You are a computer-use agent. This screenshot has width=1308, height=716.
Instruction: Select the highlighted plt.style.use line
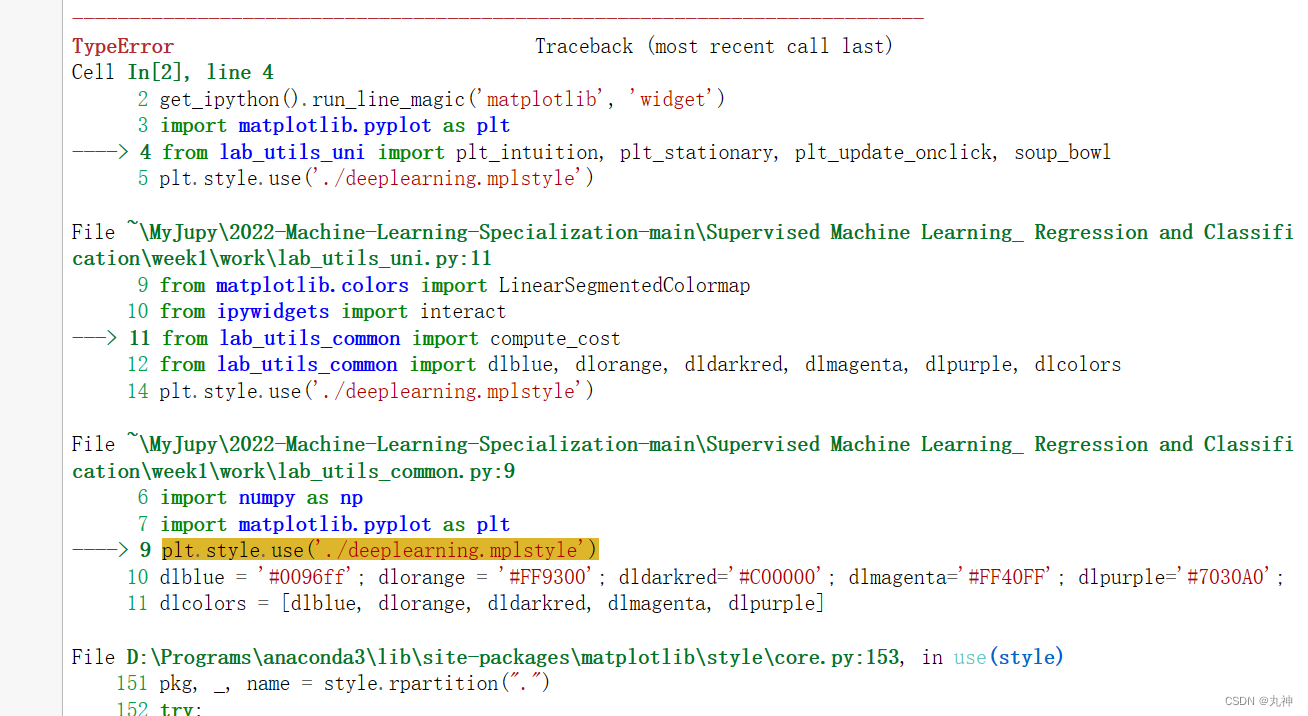[x=379, y=549]
